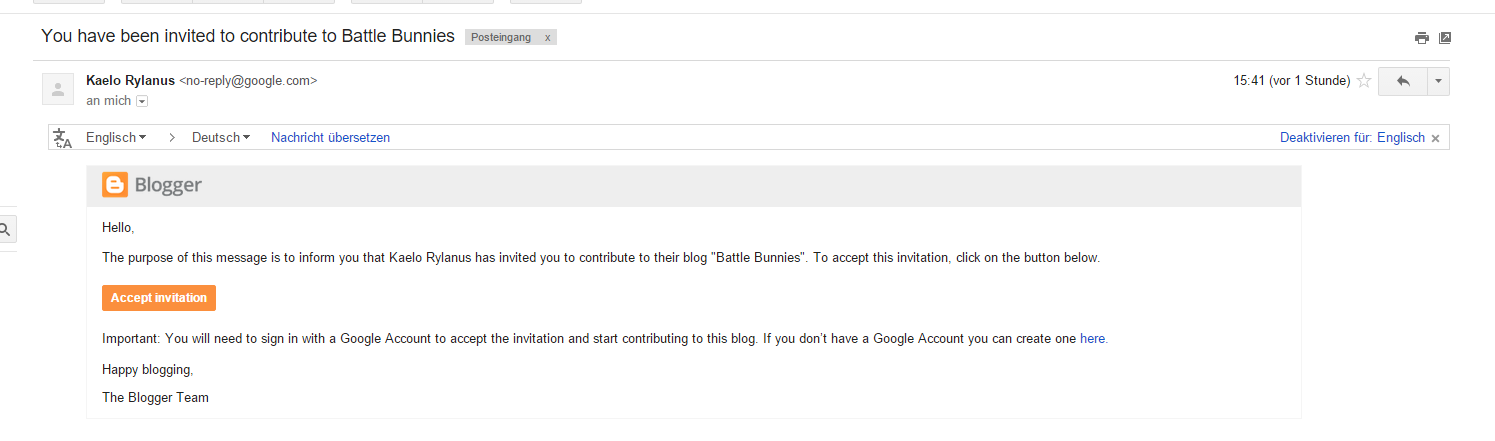Screen dimensions: 1495x441
Task: Click sender name Kaelo Rylanus
Action: [x=130, y=80]
